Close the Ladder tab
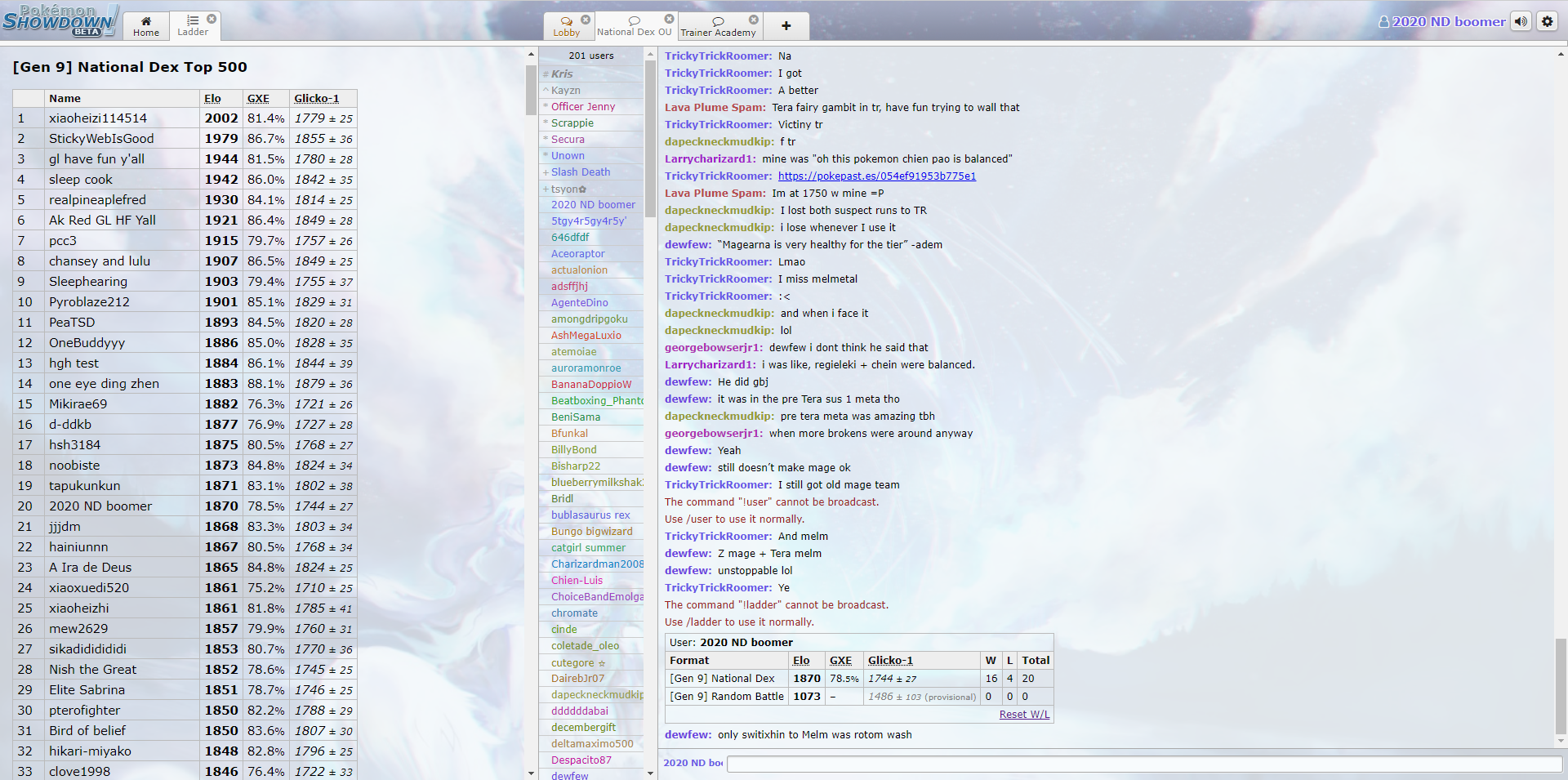This screenshot has height=780, width=1568. [x=212, y=19]
